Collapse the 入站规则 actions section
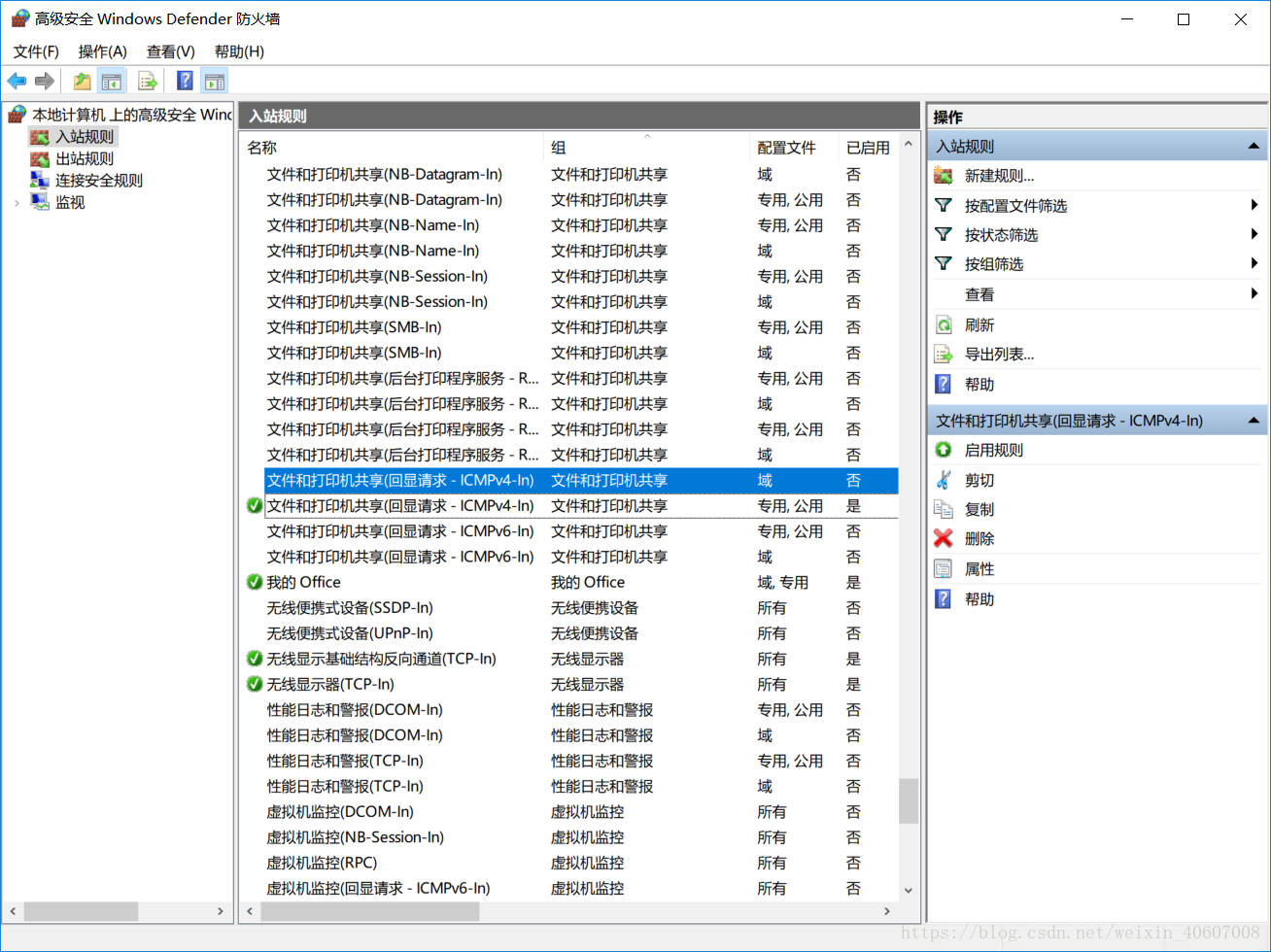The image size is (1271, 952). pos(1254,147)
